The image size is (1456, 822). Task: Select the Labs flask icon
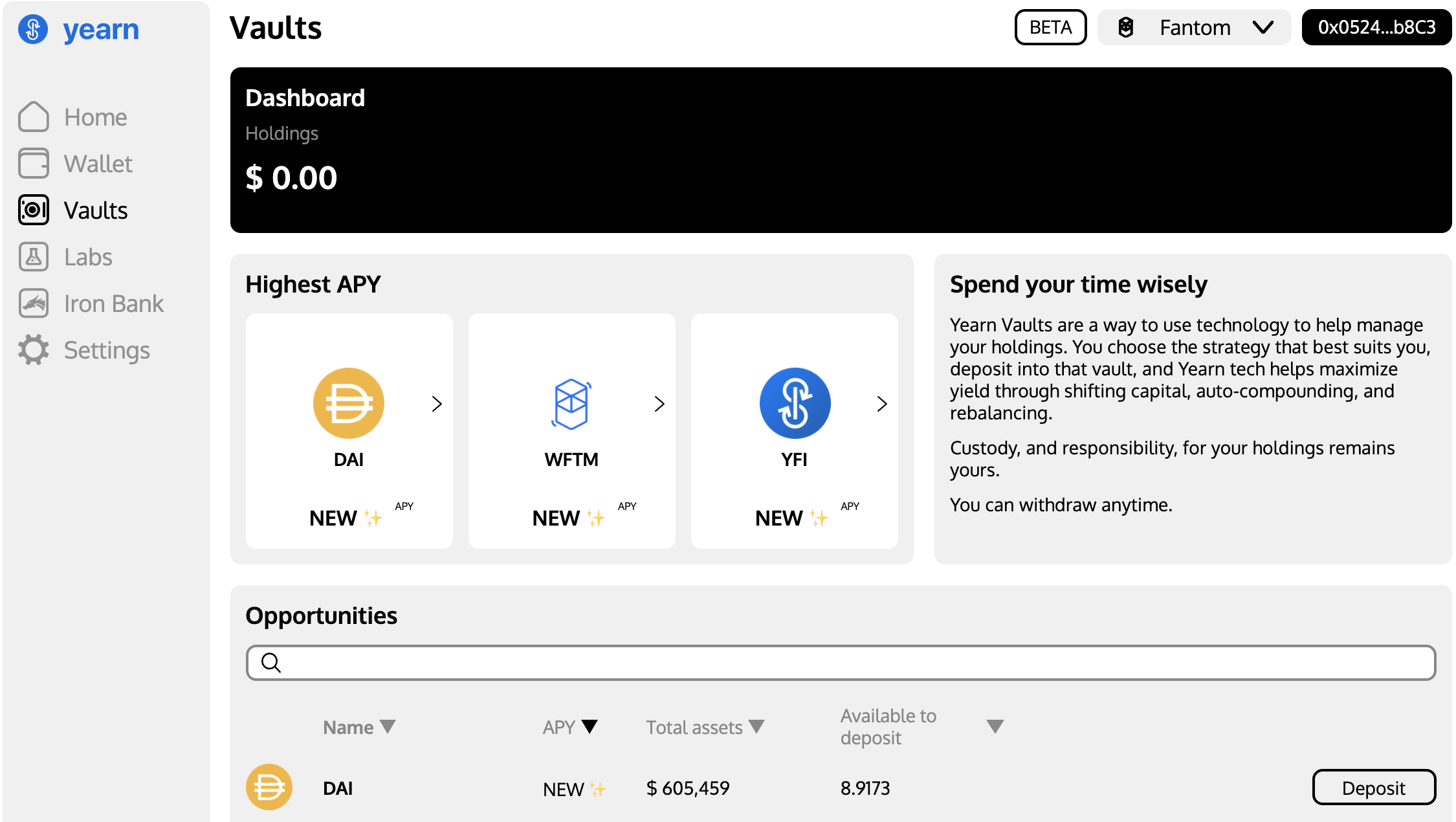click(34, 256)
